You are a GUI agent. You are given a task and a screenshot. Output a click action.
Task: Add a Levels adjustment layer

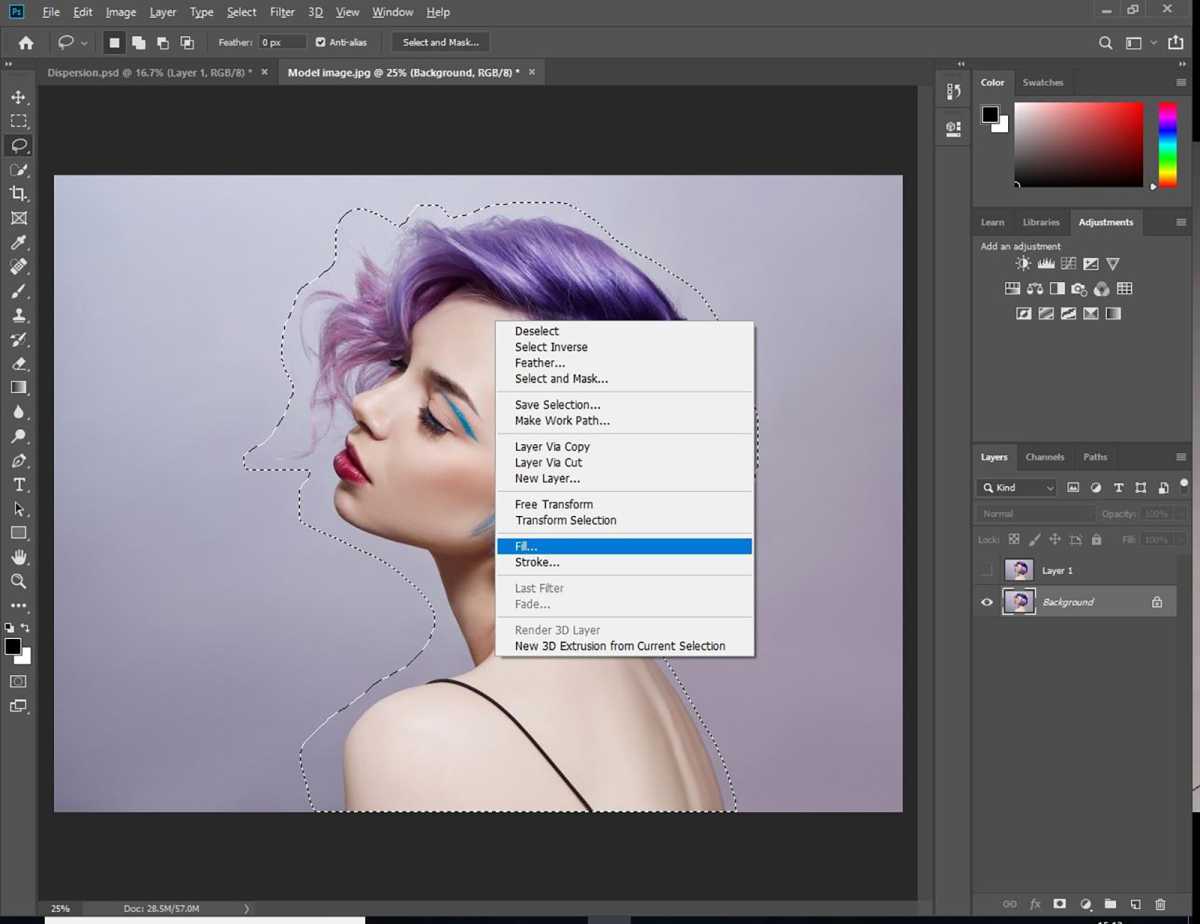pos(1046,263)
